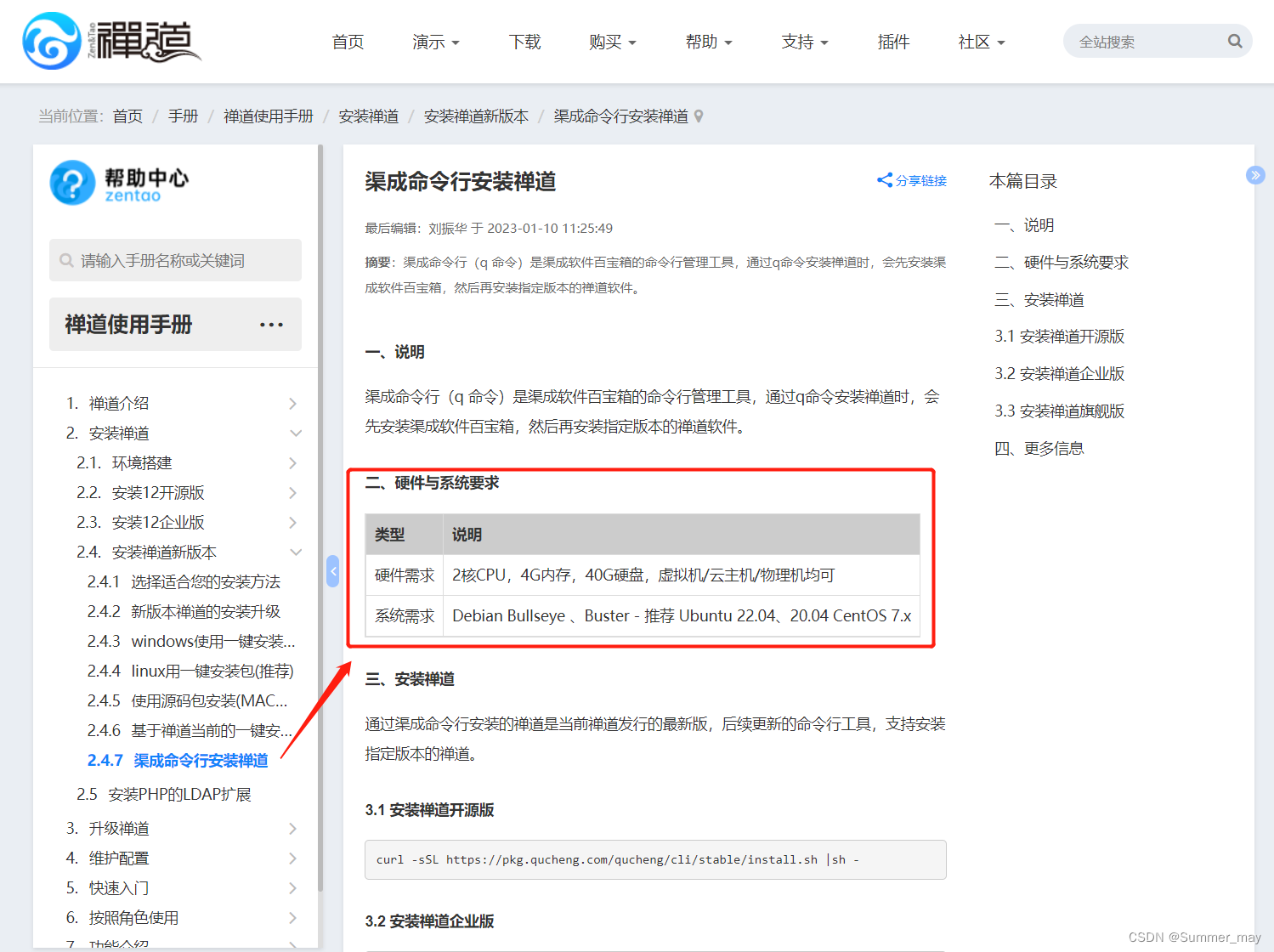The height and width of the screenshot is (952, 1274).
Task: Click the ZenTao logo in the header
Action: (x=111, y=41)
